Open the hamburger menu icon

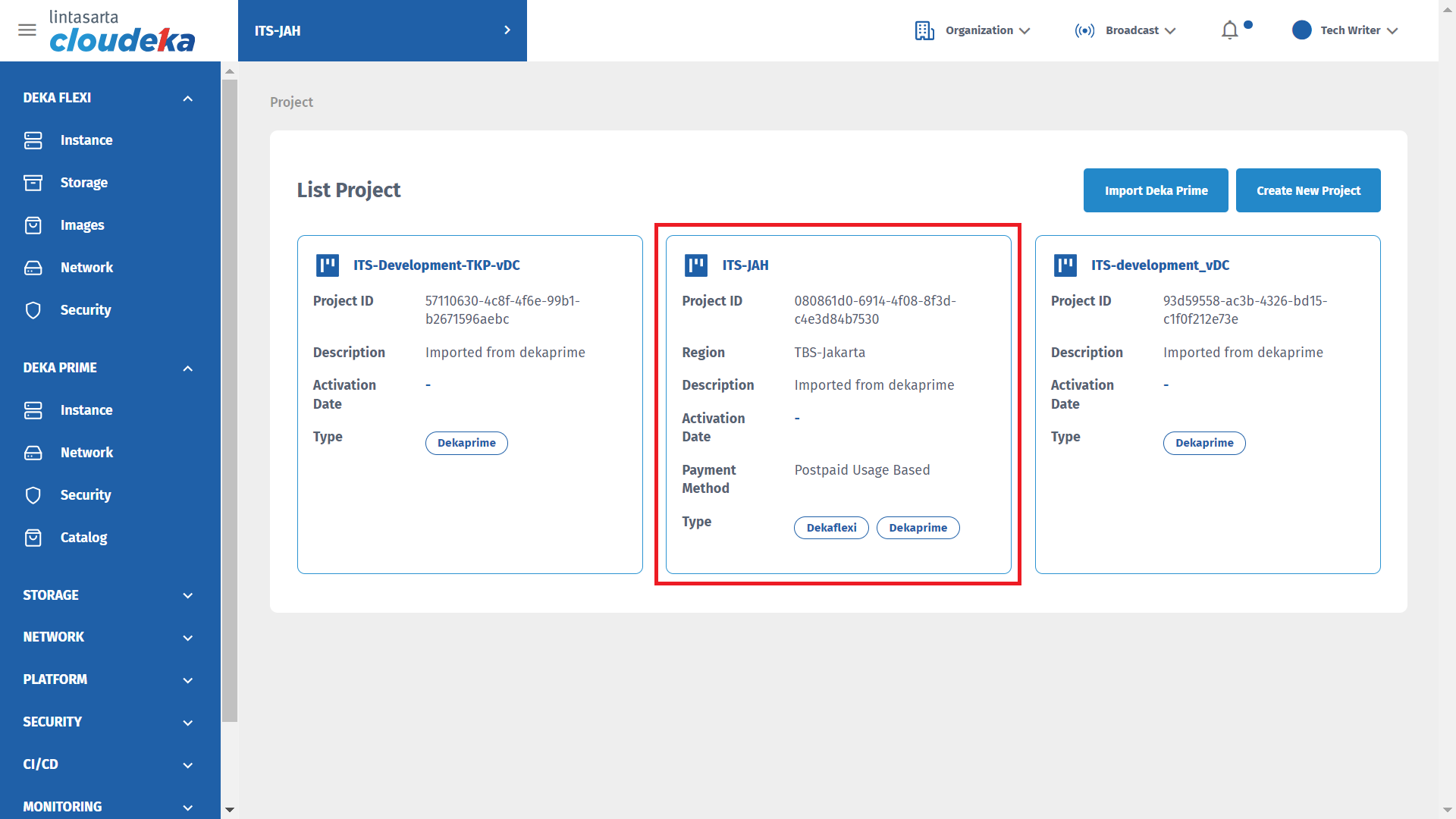(x=27, y=30)
